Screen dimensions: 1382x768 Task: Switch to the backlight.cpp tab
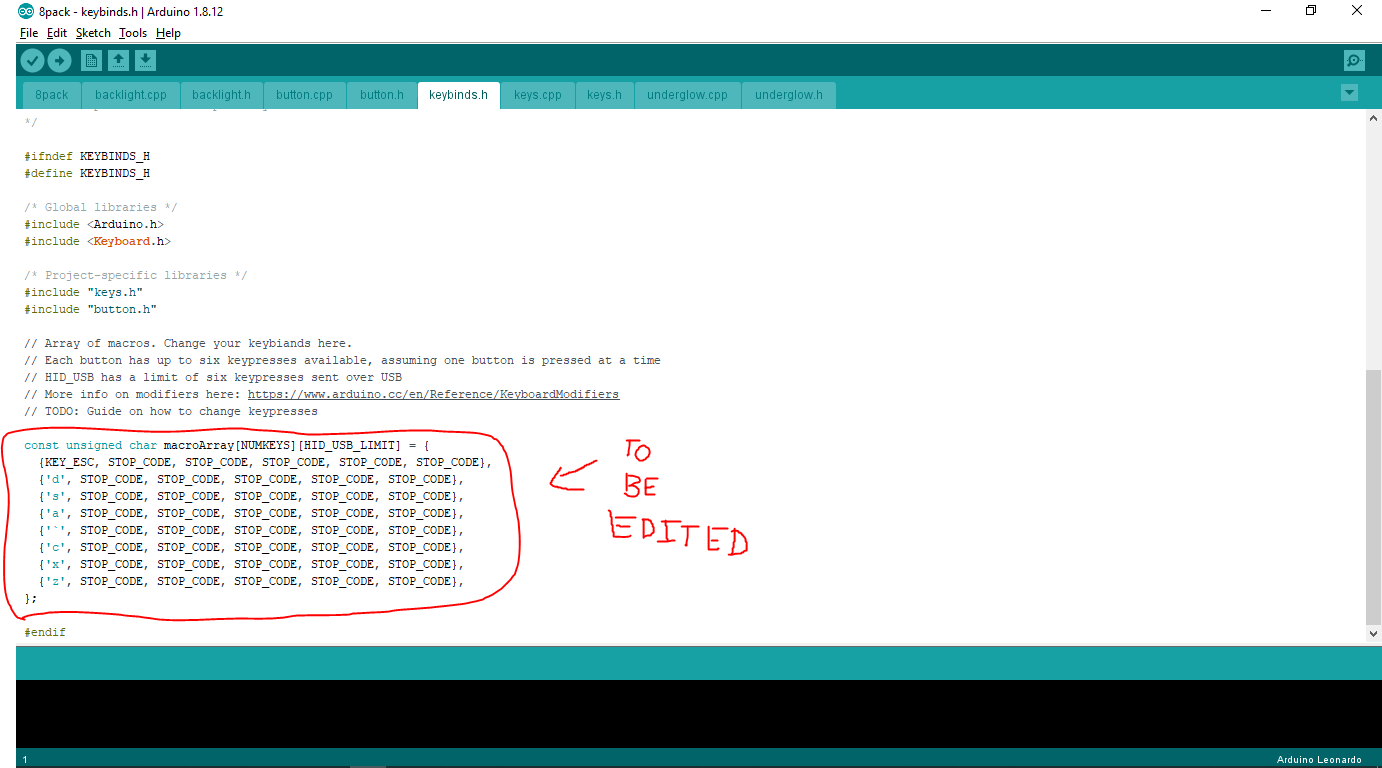pos(131,95)
